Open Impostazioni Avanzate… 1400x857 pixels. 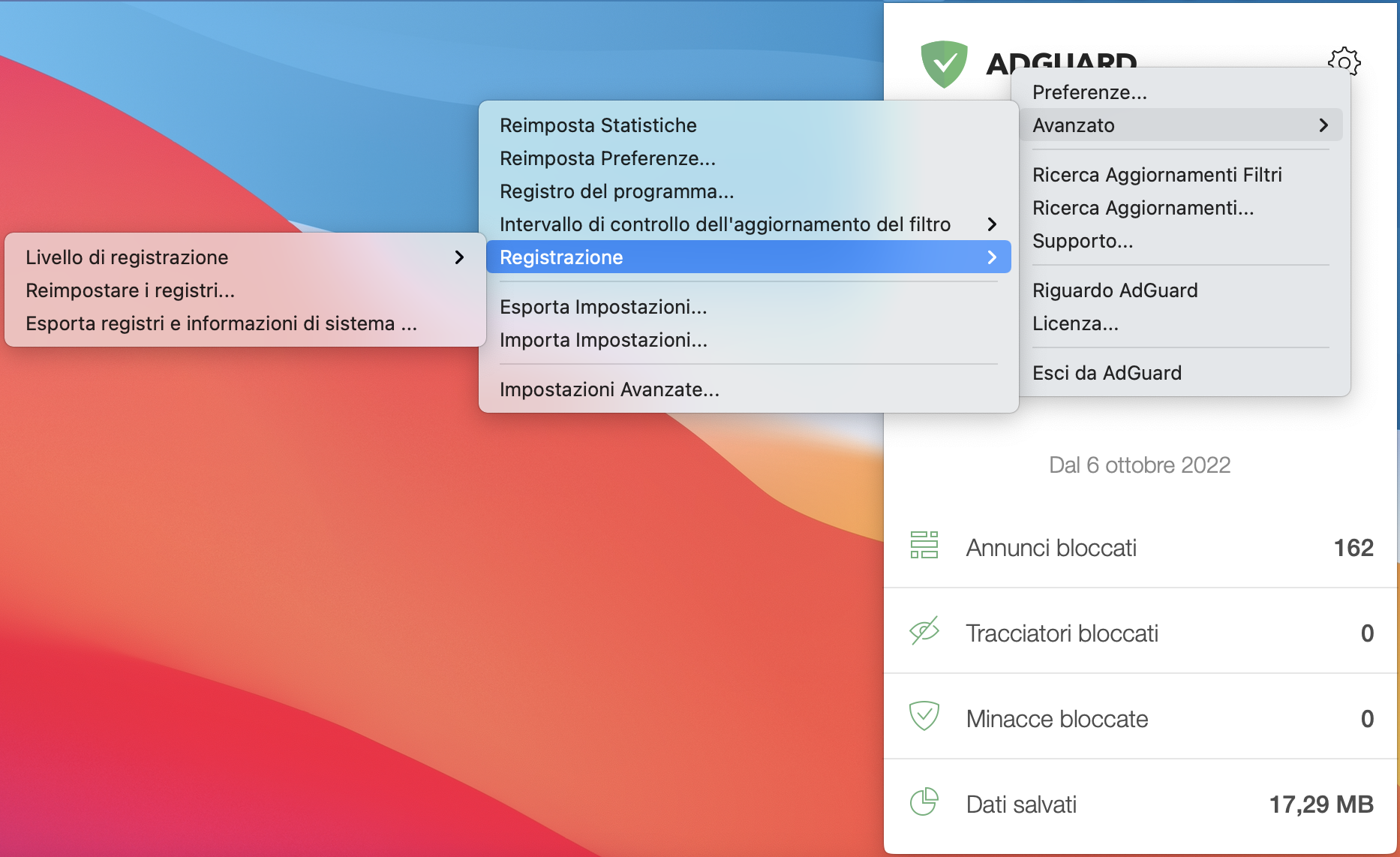(749, 389)
